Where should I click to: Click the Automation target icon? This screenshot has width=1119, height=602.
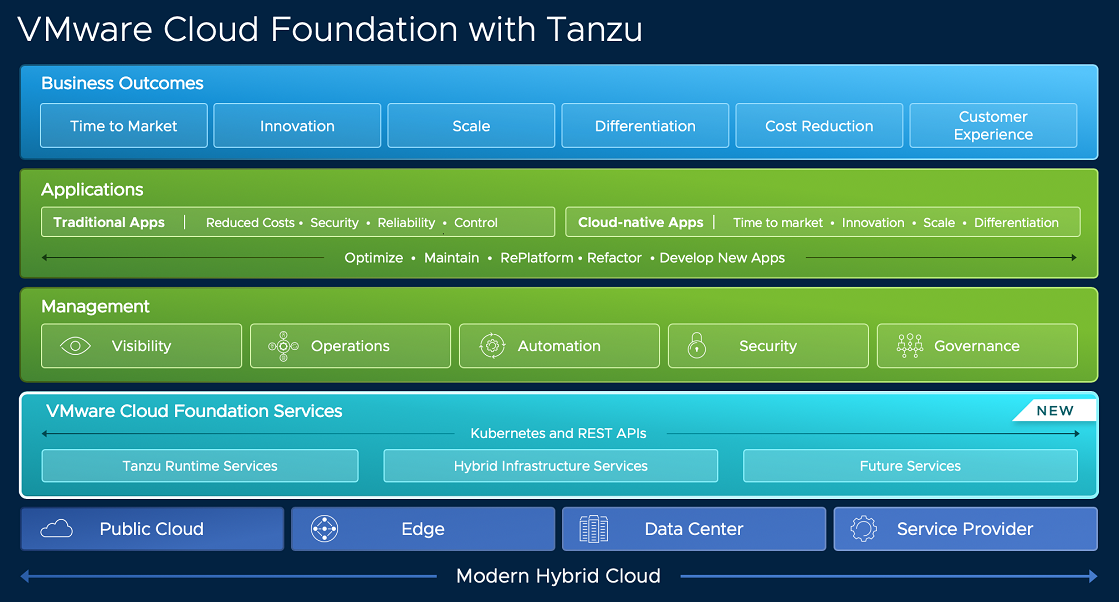[490, 346]
